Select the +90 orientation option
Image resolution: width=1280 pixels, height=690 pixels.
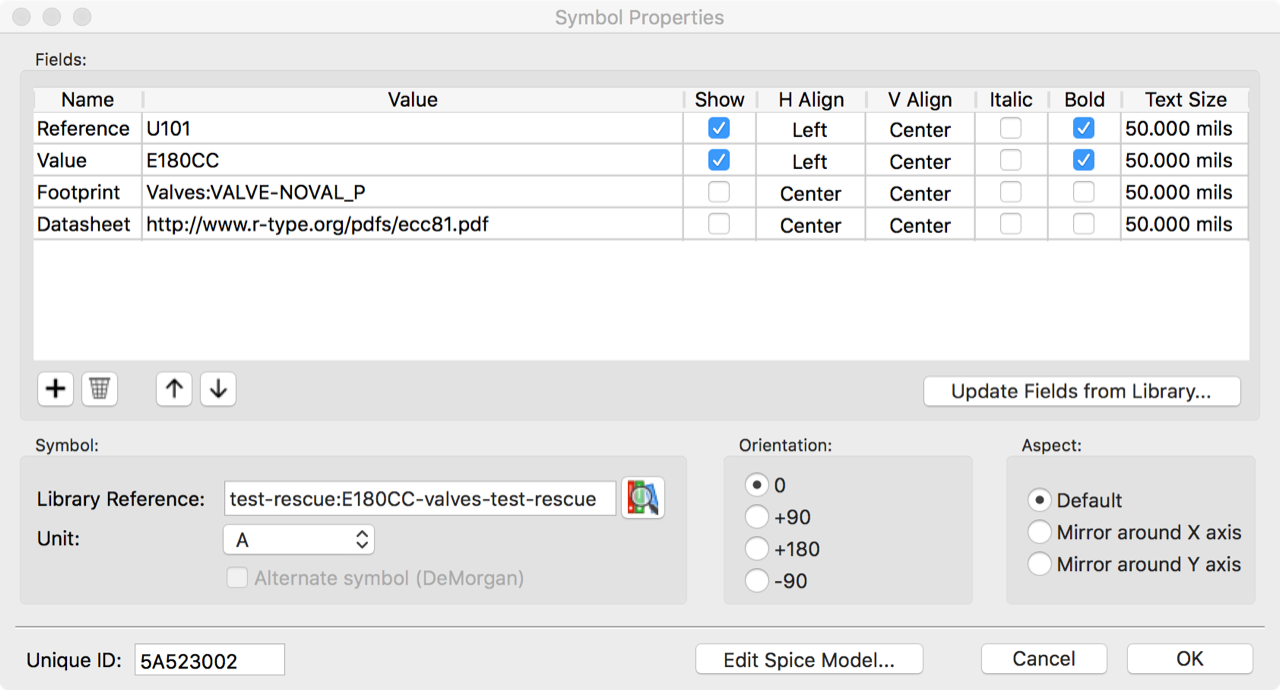758,517
